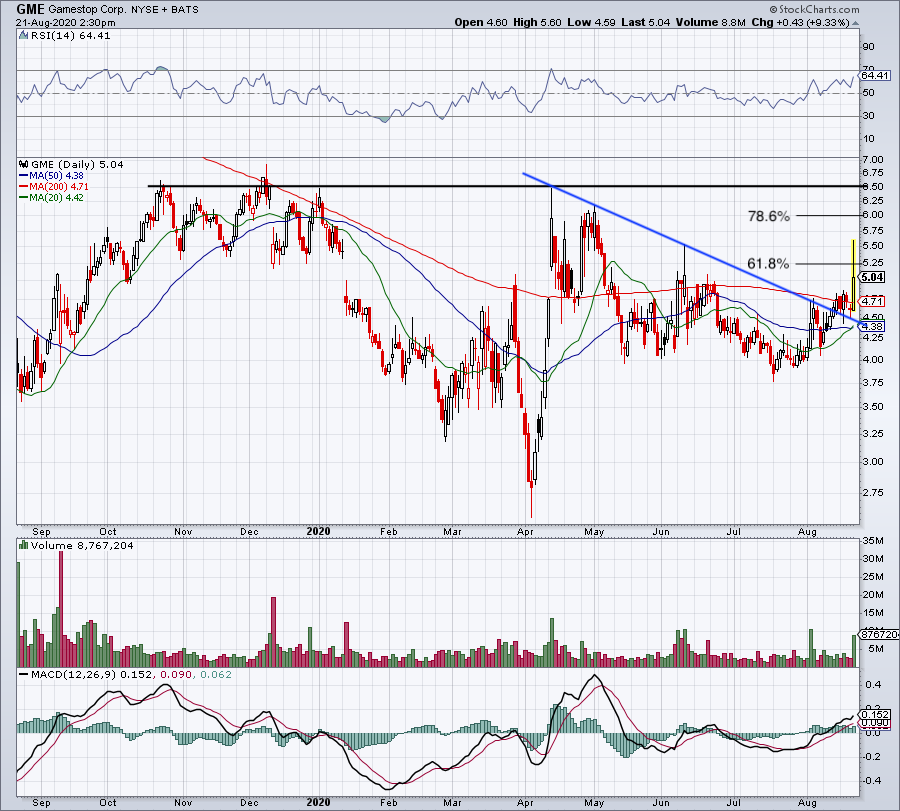
Task: Click the candlestick icon next to GME (Daily)
Action: click(24, 165)
